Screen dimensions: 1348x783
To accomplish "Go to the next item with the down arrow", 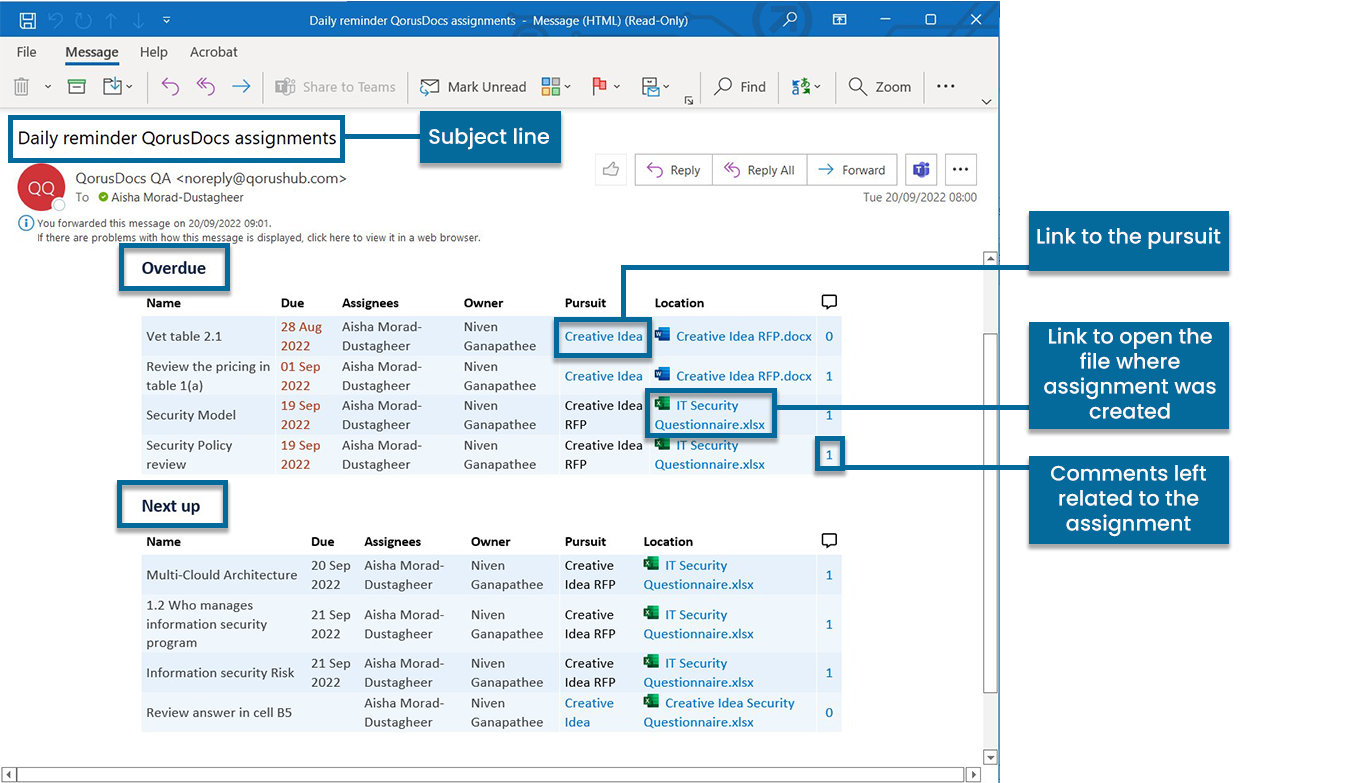I will tap(137, 20).
